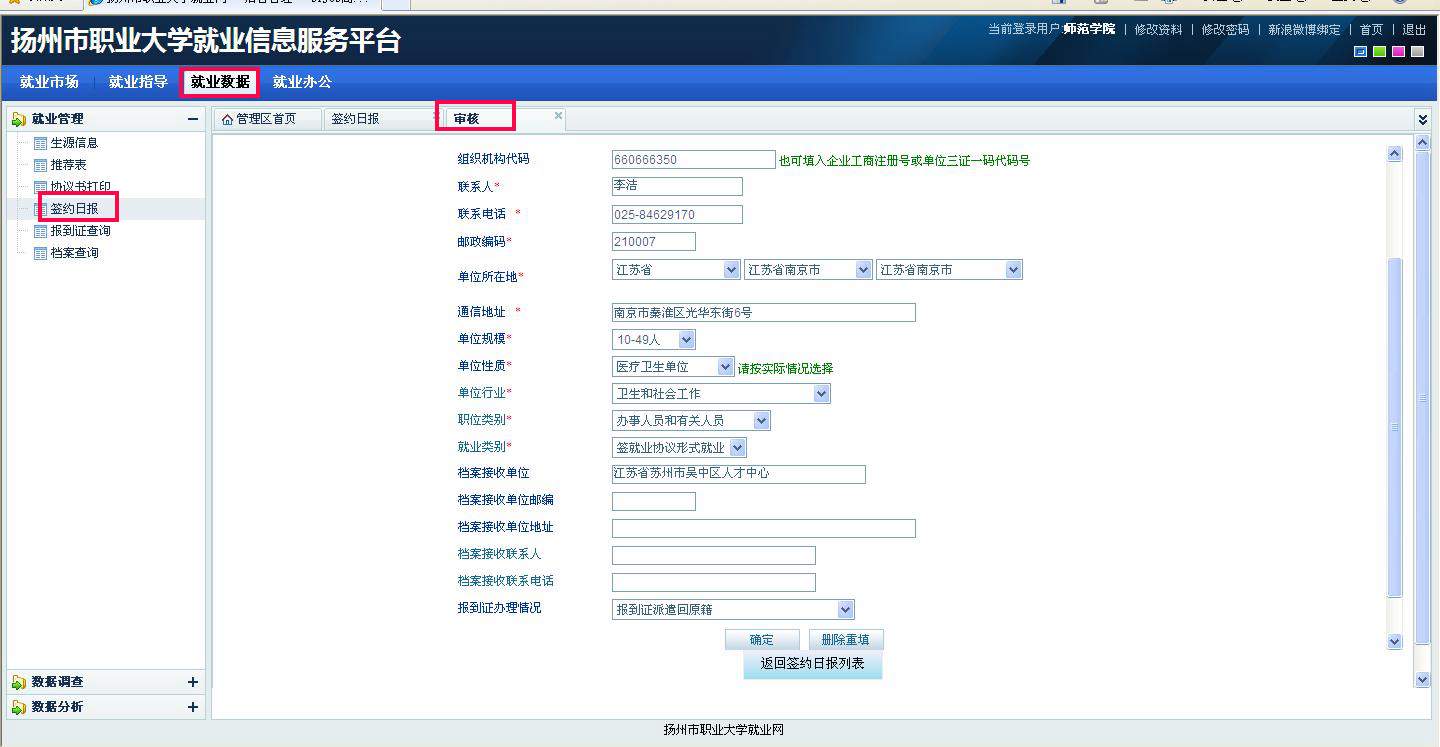The image size is (1440, 747).
Task: Log out with the 退出 link
Action: [x=1414, y=29]
